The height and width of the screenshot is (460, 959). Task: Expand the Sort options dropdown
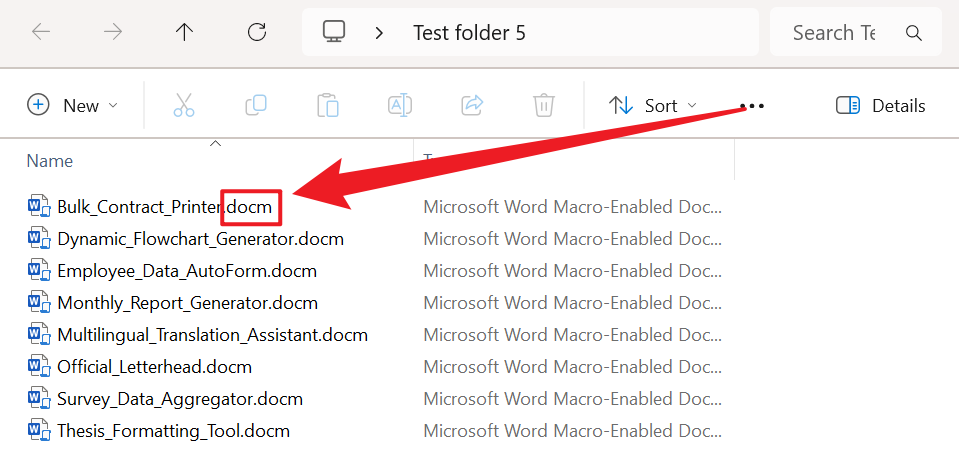coord(653,106)
